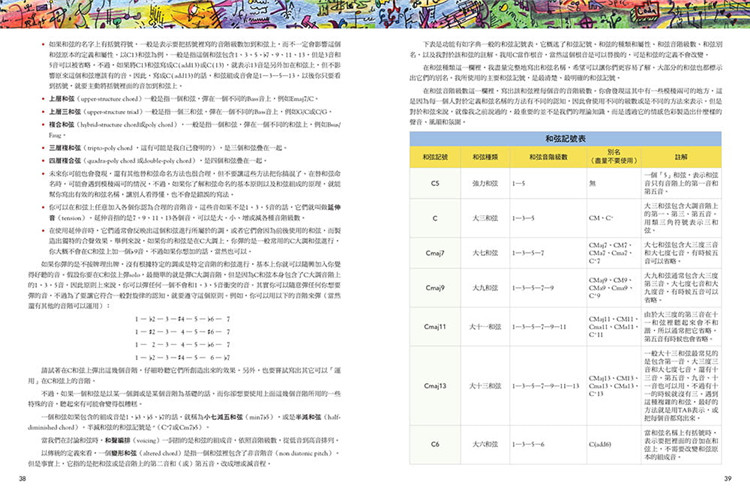Select the 和弦音階級數 column header
Image resolution: width=750 pixels, height=500 pixels.
548,157
